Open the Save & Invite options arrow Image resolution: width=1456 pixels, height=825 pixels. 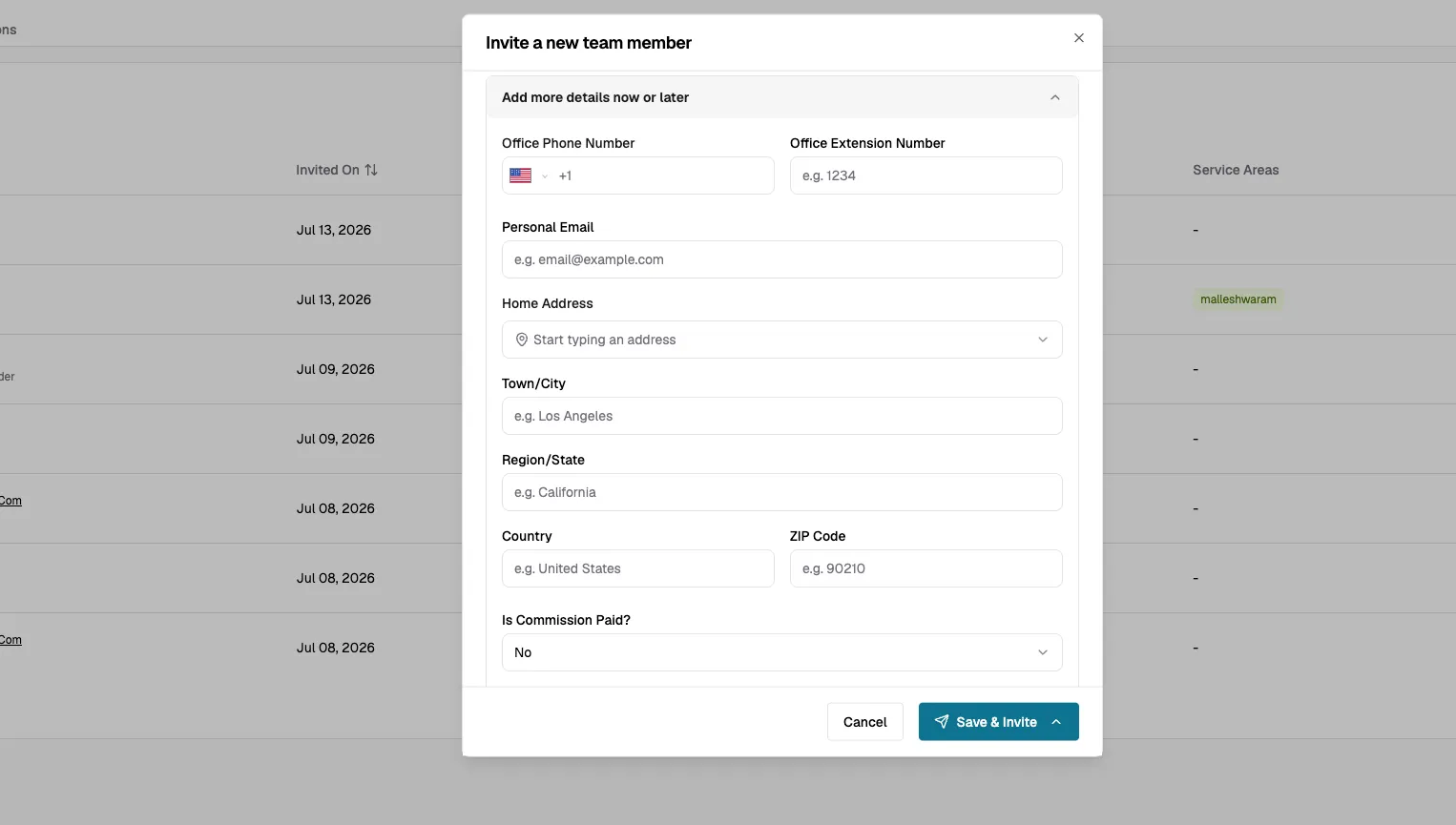(1056, 722)
